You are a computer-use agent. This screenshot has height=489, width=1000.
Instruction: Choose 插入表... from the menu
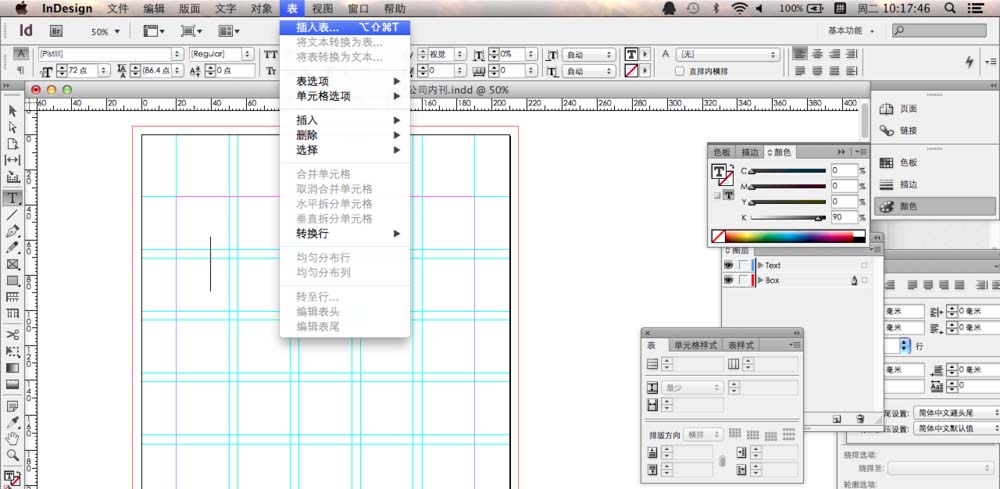pos(318,28)
